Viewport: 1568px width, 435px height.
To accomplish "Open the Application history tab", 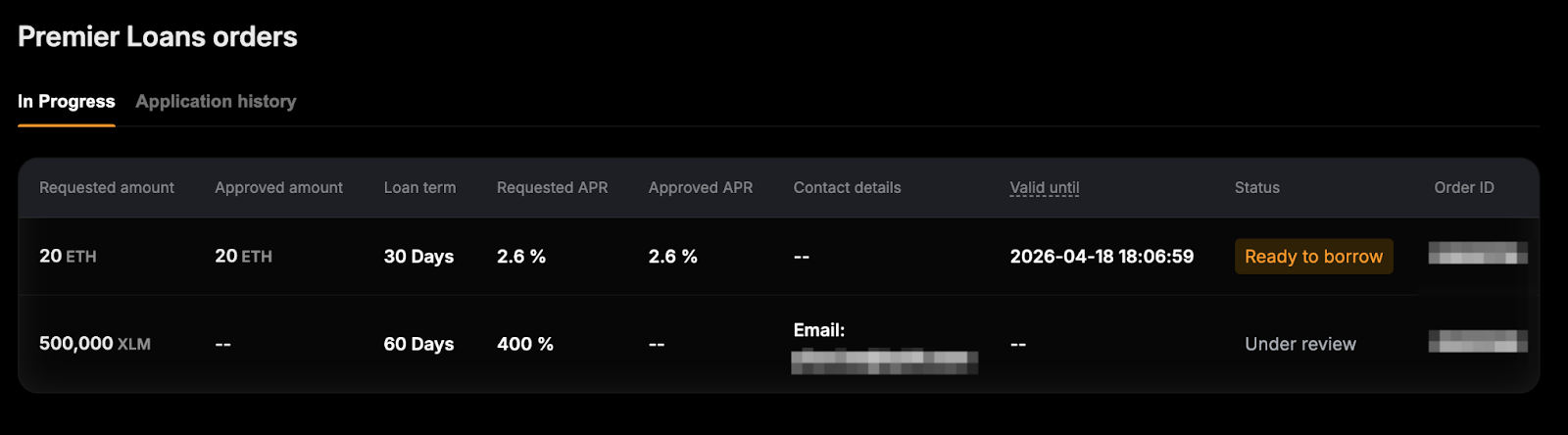I will pyautogui.click(x=216, y=102).
